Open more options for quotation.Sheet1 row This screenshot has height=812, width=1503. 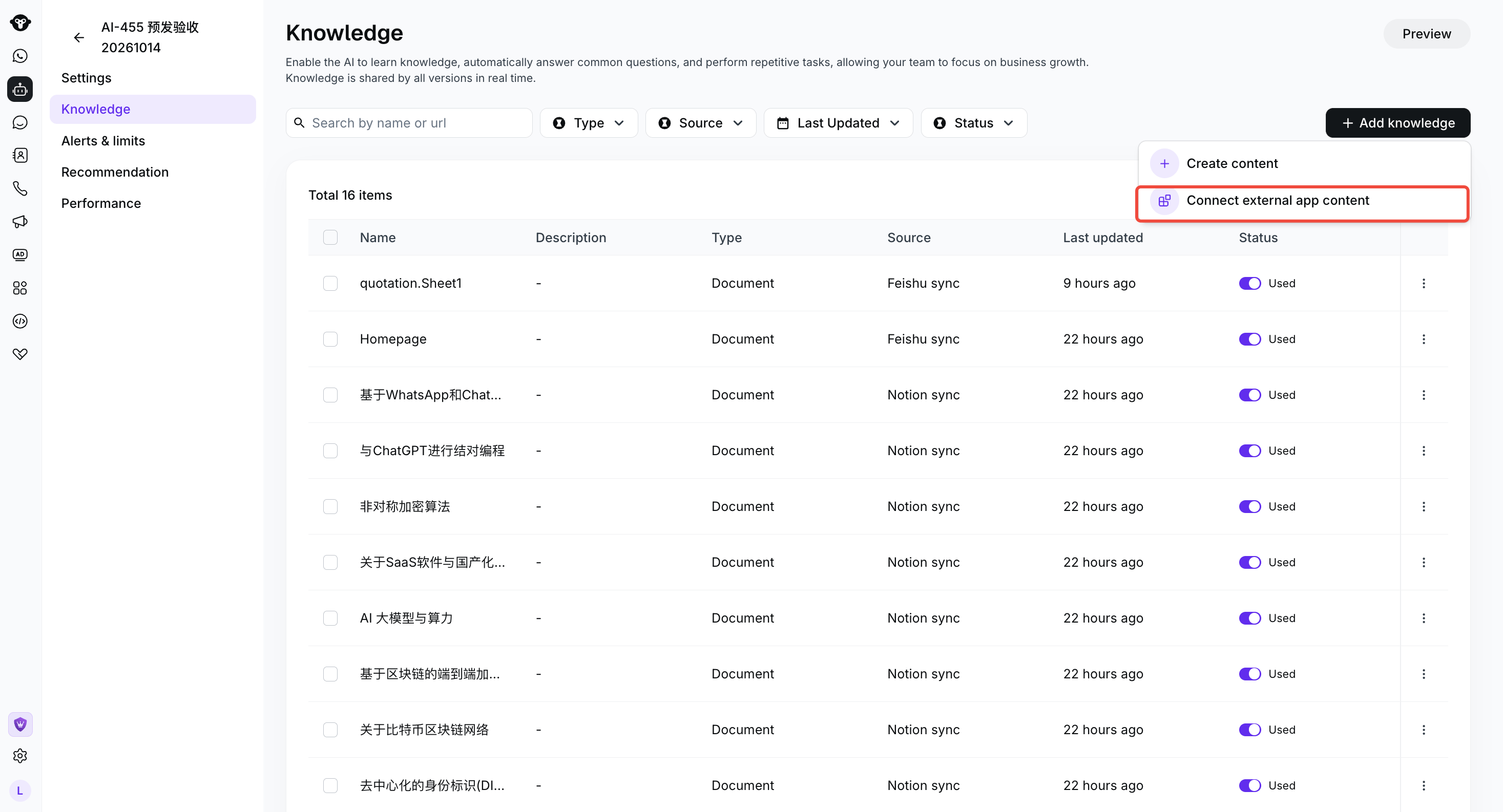pos(1424,284)
